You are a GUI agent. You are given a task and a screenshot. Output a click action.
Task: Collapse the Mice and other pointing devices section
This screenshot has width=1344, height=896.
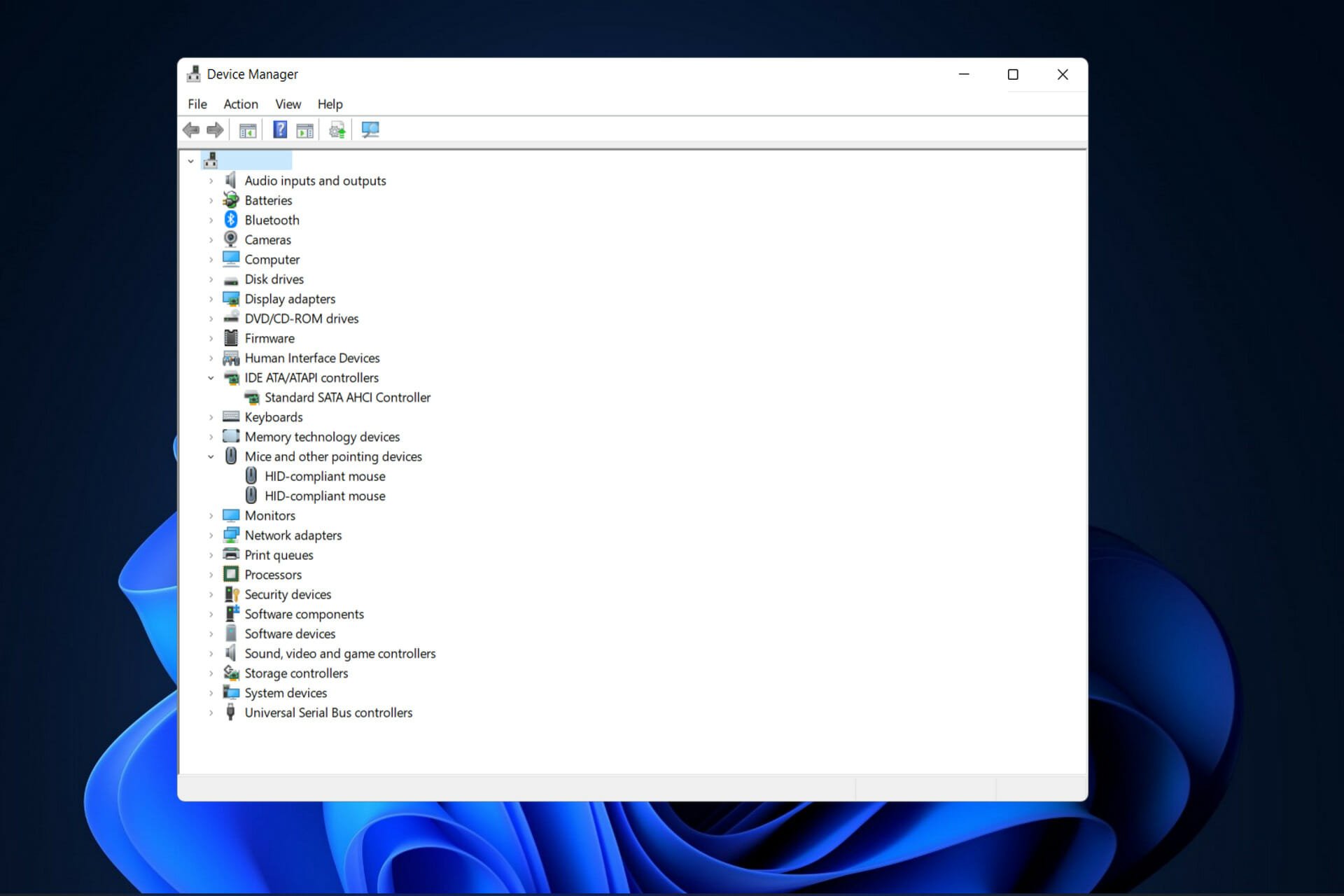(x=210, y=456)
